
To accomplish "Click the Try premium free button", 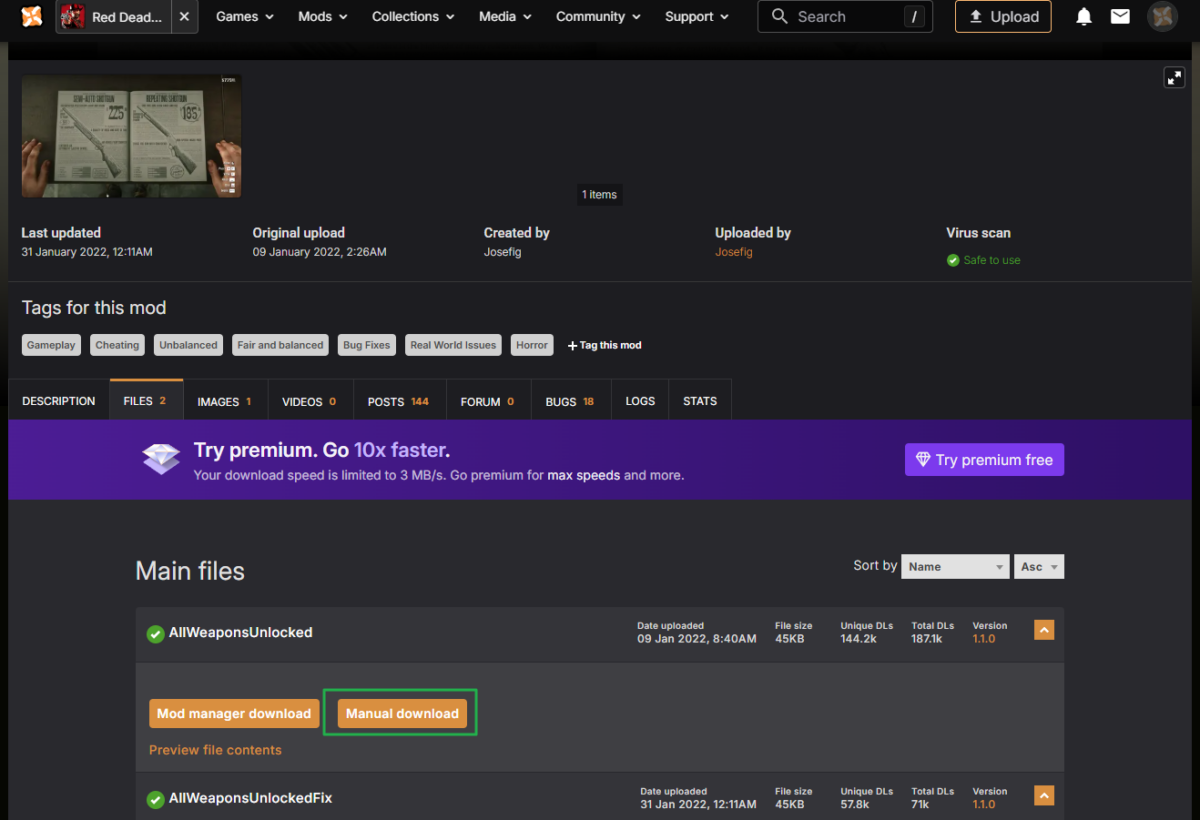I will coord(984,460).
